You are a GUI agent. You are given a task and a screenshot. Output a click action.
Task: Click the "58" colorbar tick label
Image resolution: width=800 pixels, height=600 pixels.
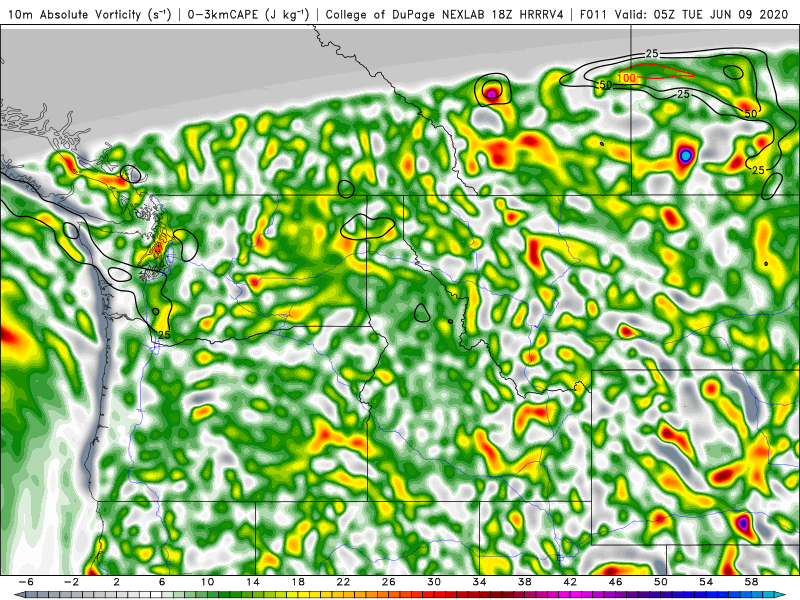752,582
